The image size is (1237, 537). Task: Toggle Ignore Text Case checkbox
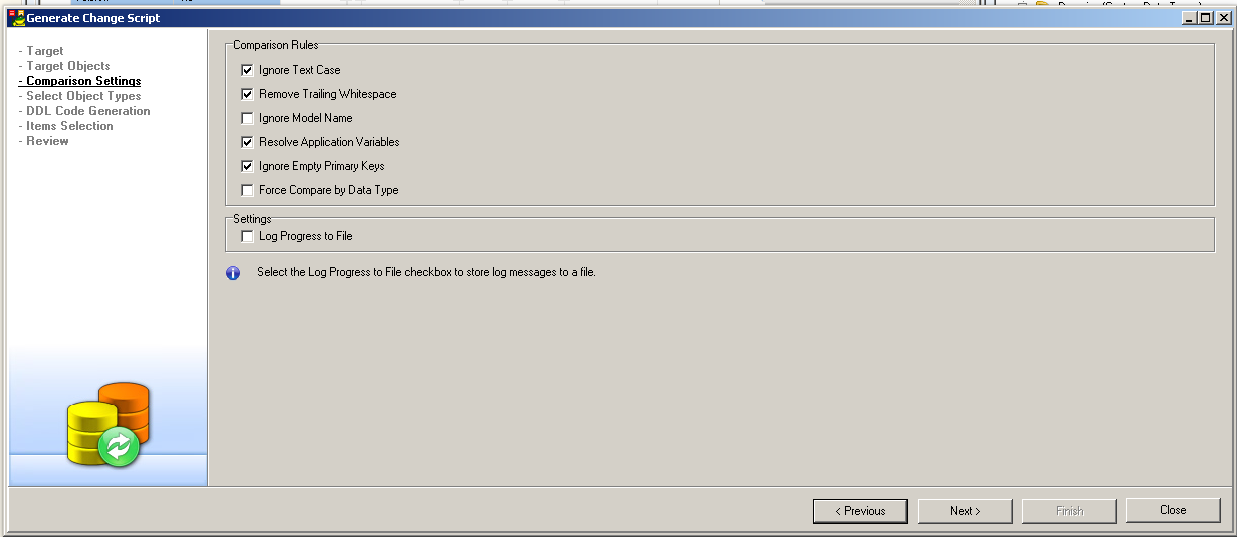point(247,70)
